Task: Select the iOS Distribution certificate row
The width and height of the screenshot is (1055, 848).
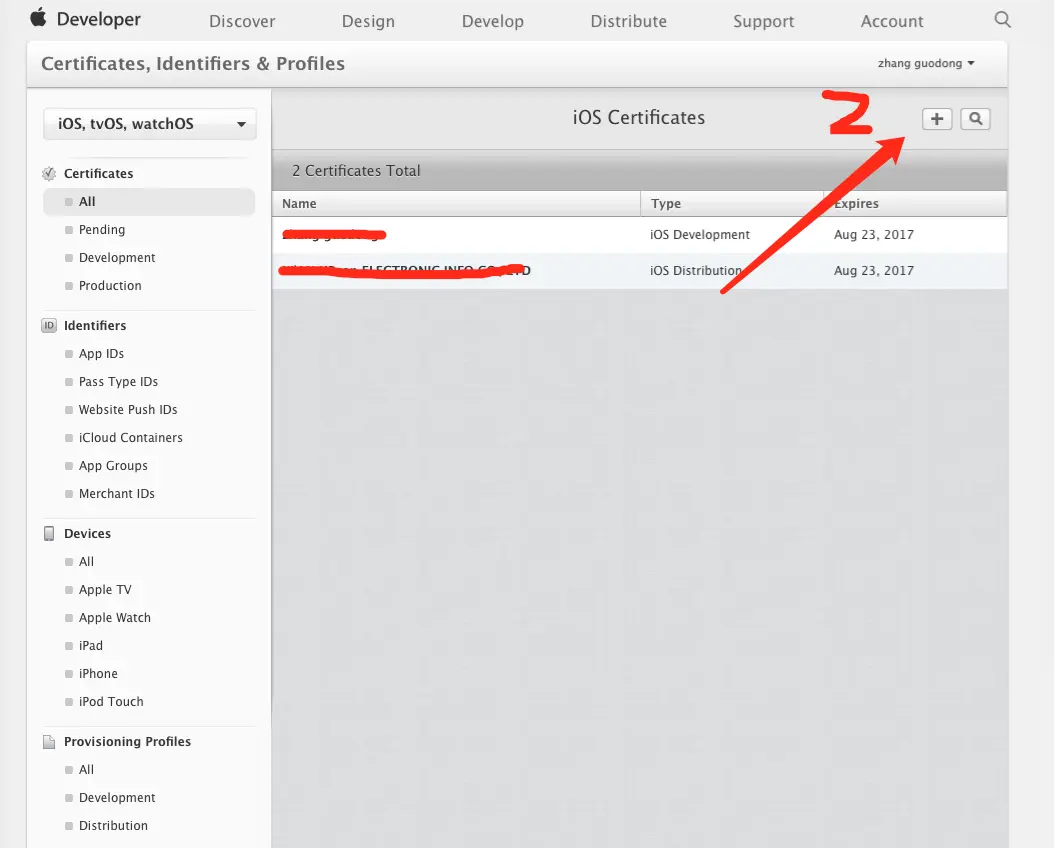Action: click(x=638, y=271)
